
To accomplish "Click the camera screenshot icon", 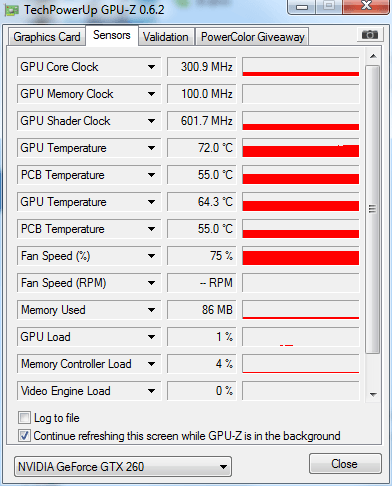I will 369,35.
